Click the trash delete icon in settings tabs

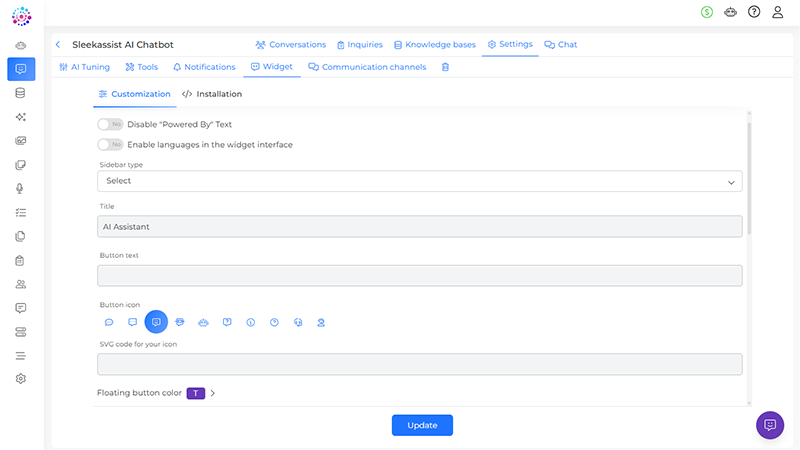[x=445, y=67]
